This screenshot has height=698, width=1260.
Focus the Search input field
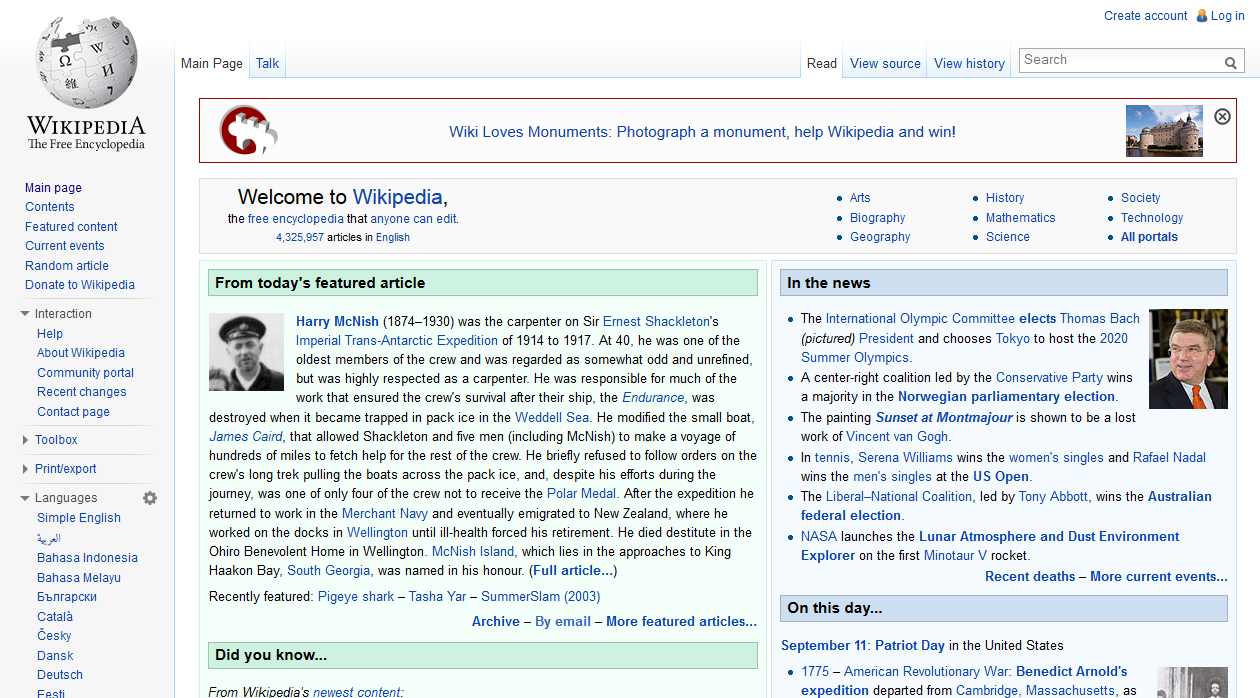point(1120,60)
